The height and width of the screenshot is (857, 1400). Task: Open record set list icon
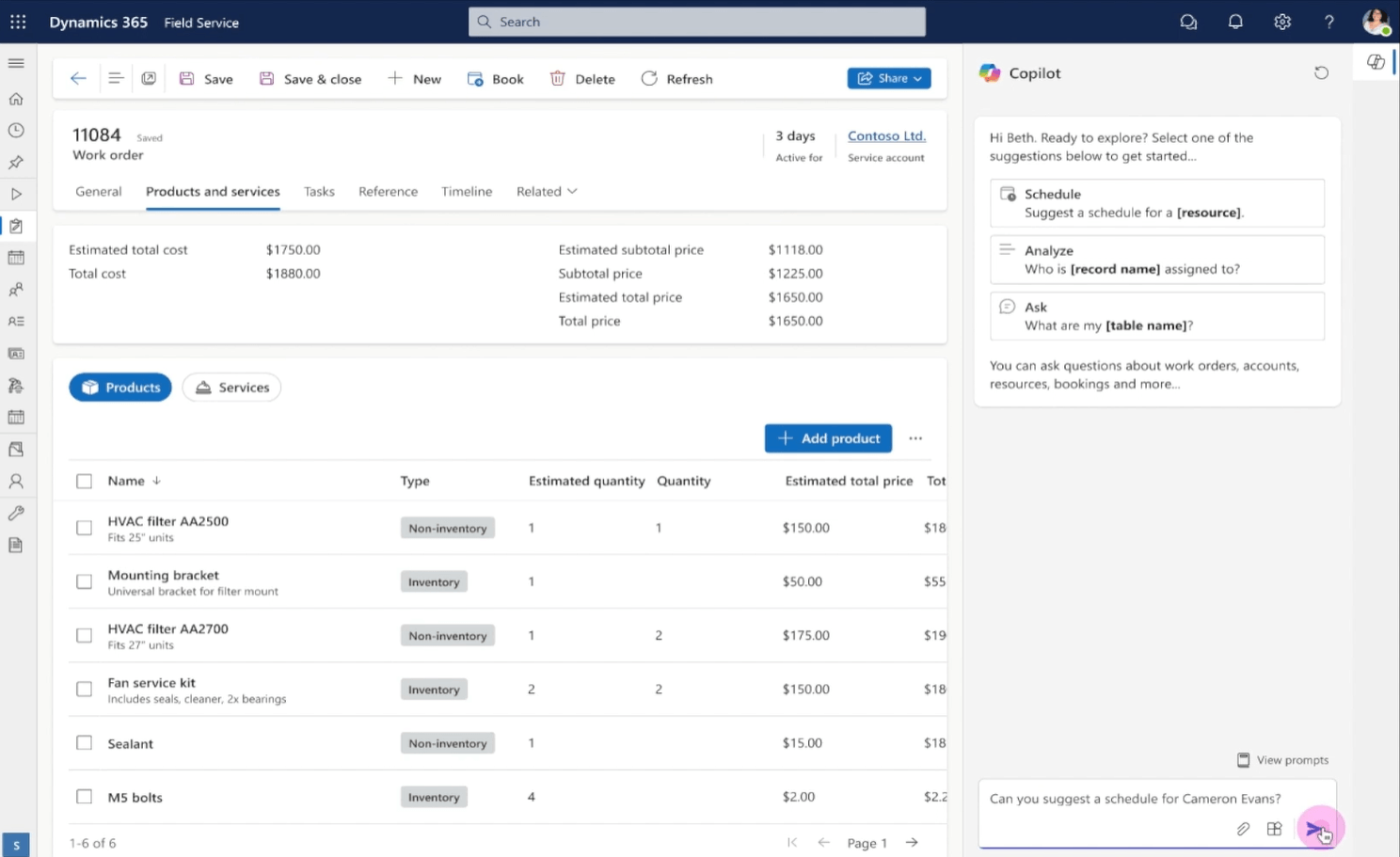tap(115, 79)
